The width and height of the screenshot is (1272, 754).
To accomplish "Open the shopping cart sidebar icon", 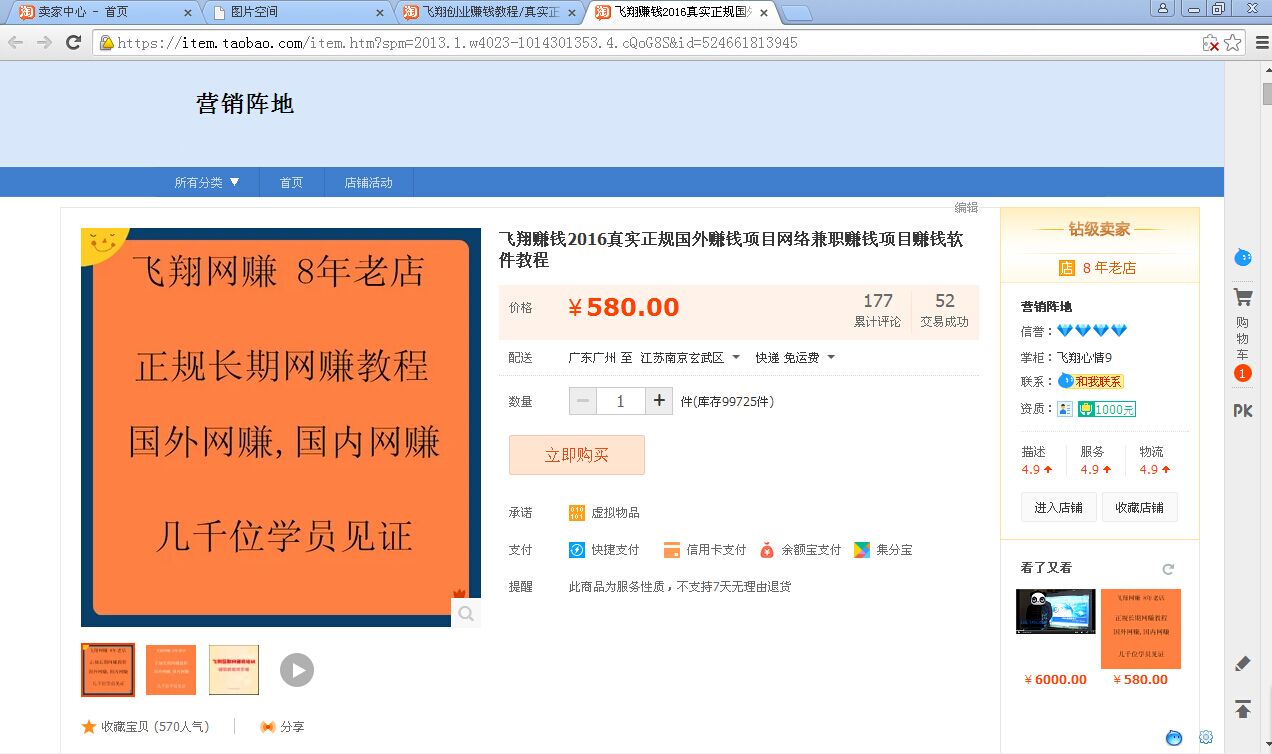I will tap(1243, 297).
